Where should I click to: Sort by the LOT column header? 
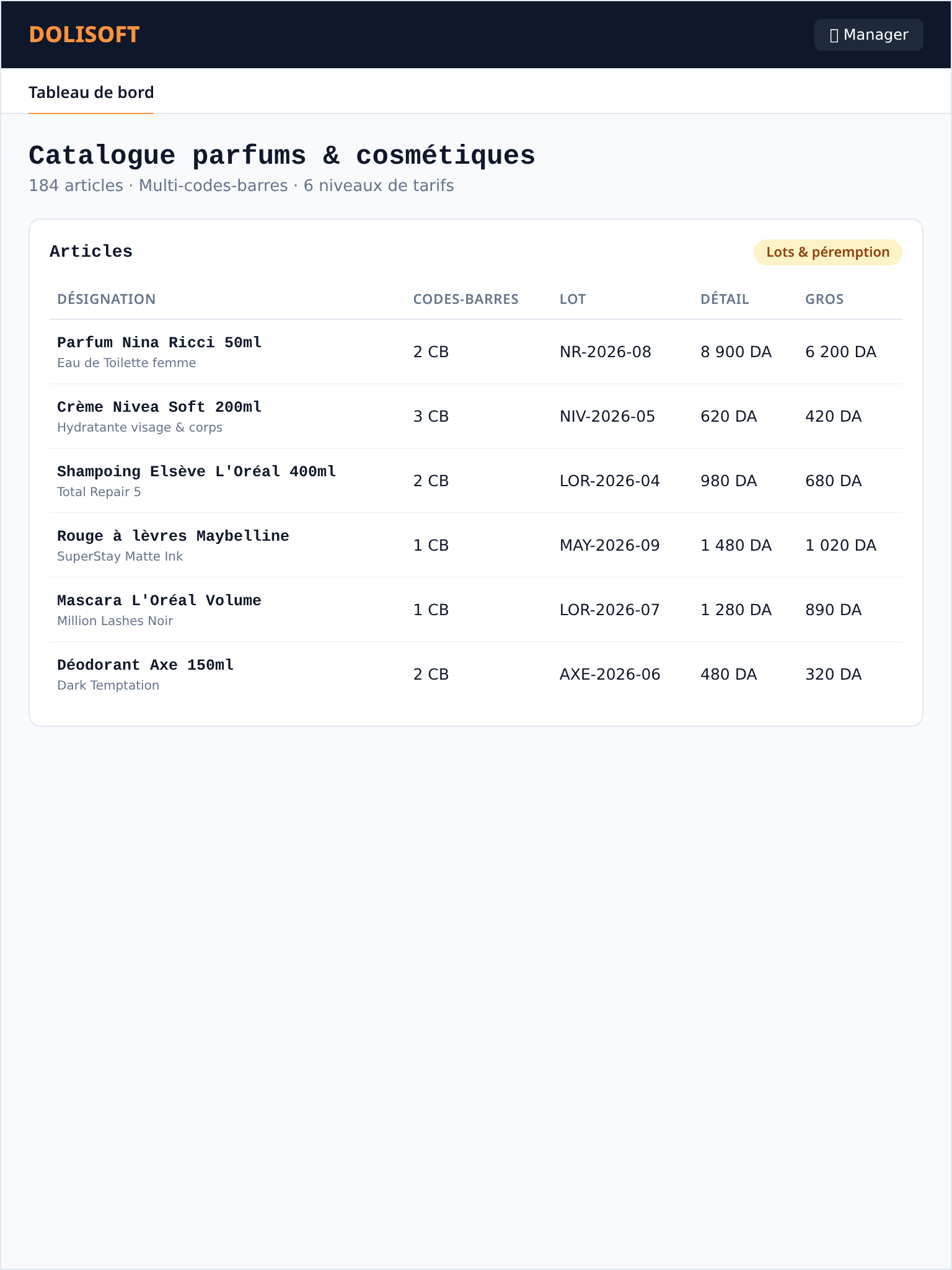pos(572,299)
